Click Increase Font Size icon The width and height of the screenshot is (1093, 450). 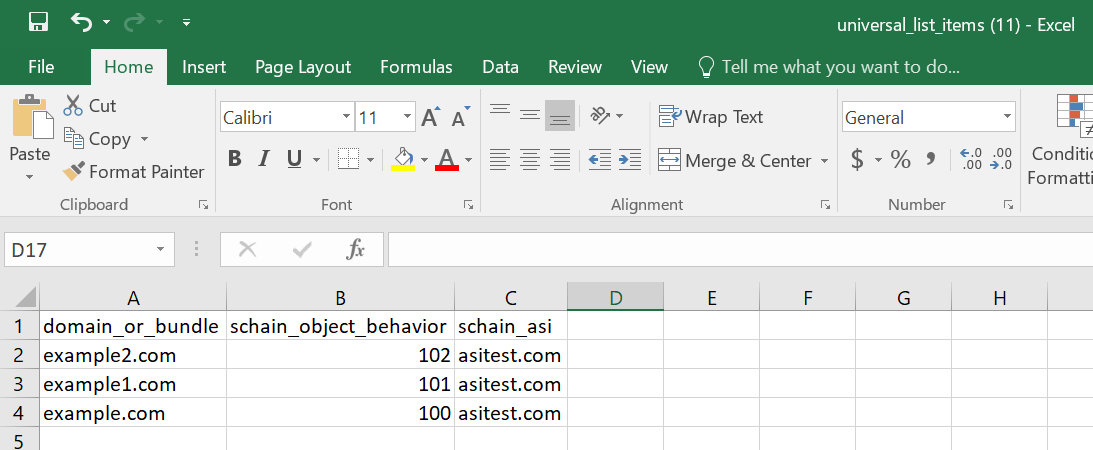pos(430,117)
